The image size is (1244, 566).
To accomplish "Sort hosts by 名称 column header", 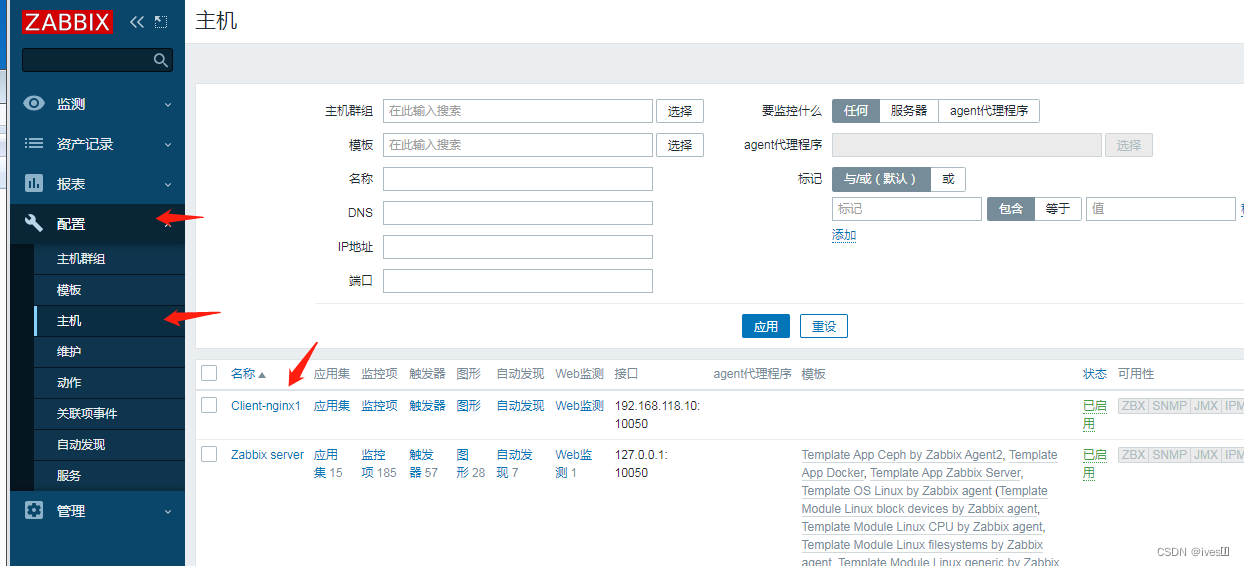I will pyautogui.click(x=248, y=374).
